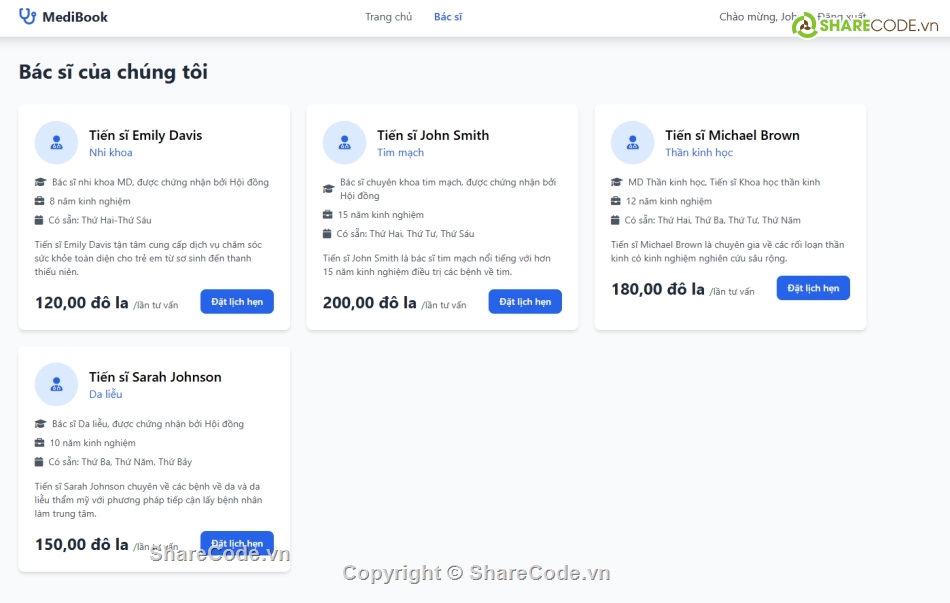Click Sarah Johnson doctor avatar icon
950x603 pixels.
56,385
